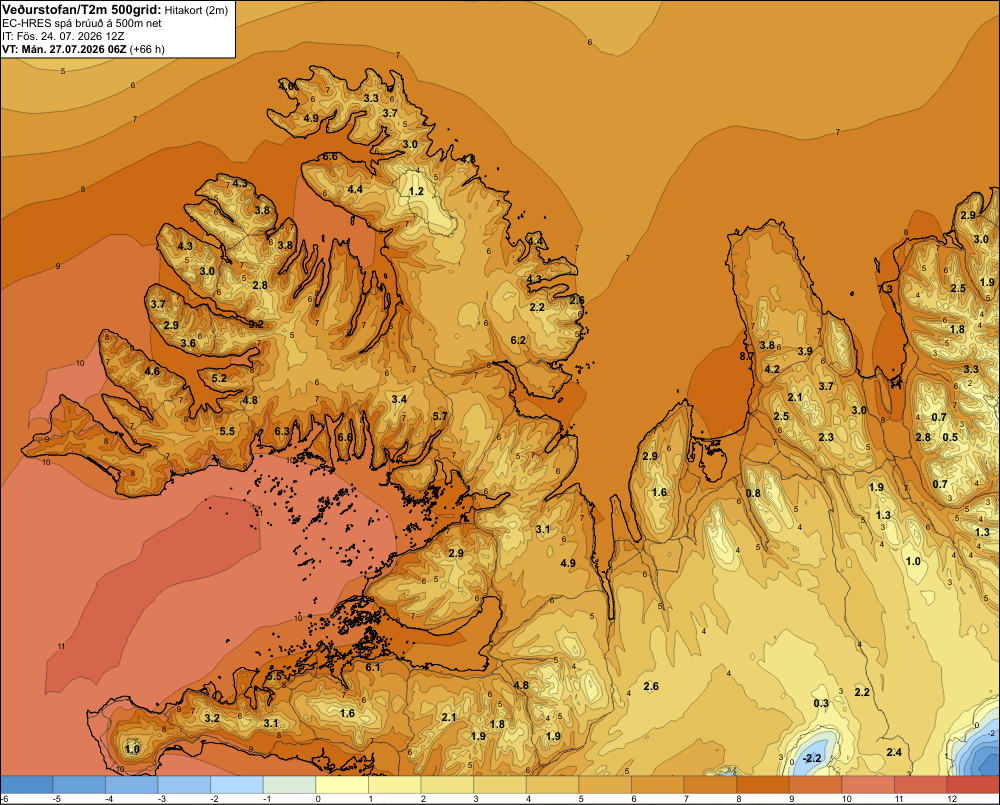Image resolution: width=1000 pixels, height=805 pixels.
Task: Pick the legend swatch between -1 and 0
Action: 290,785
